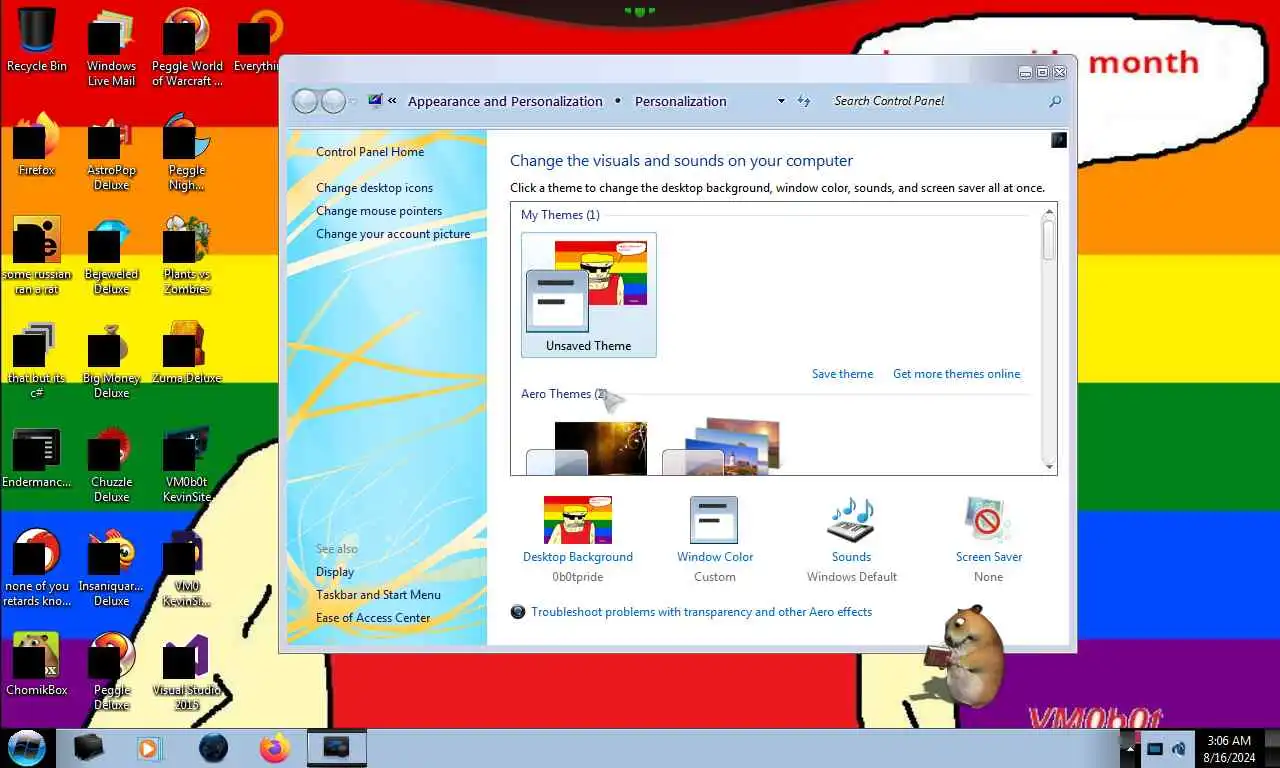Open Windows Media Player from taskbar
Screen dimensions: 1280x768
coord(149,748)
